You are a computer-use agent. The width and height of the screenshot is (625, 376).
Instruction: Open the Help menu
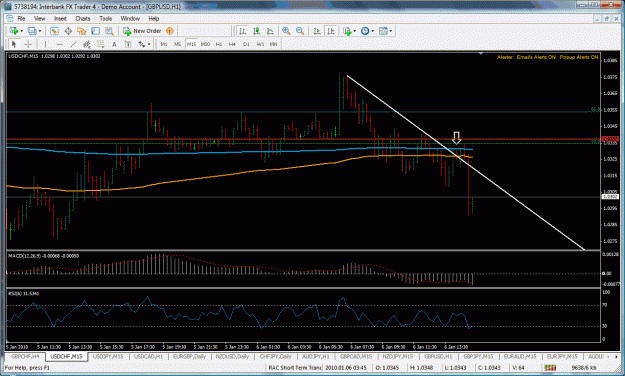coord(154,18)
